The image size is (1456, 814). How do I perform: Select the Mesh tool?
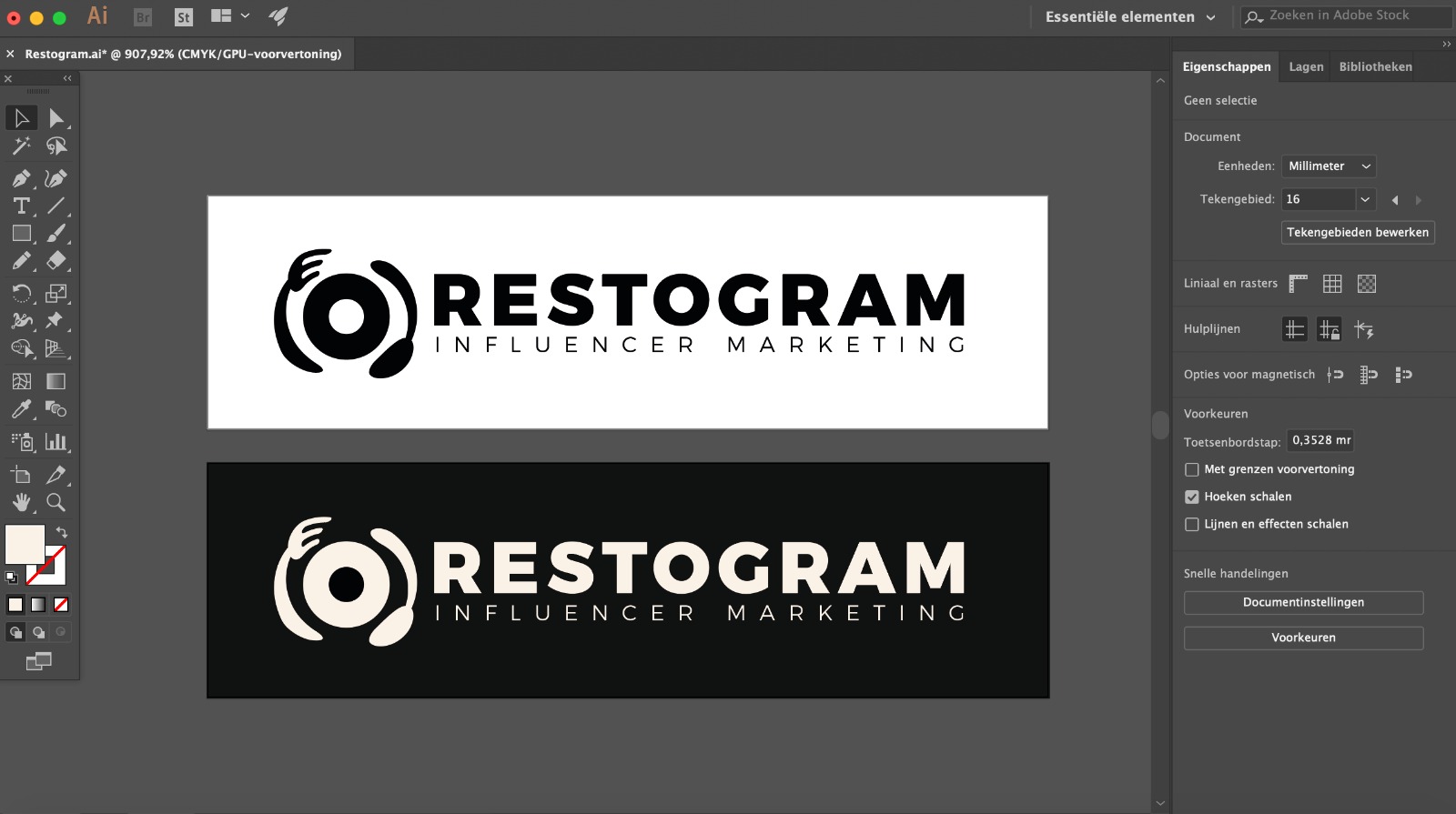click(22, 381)
